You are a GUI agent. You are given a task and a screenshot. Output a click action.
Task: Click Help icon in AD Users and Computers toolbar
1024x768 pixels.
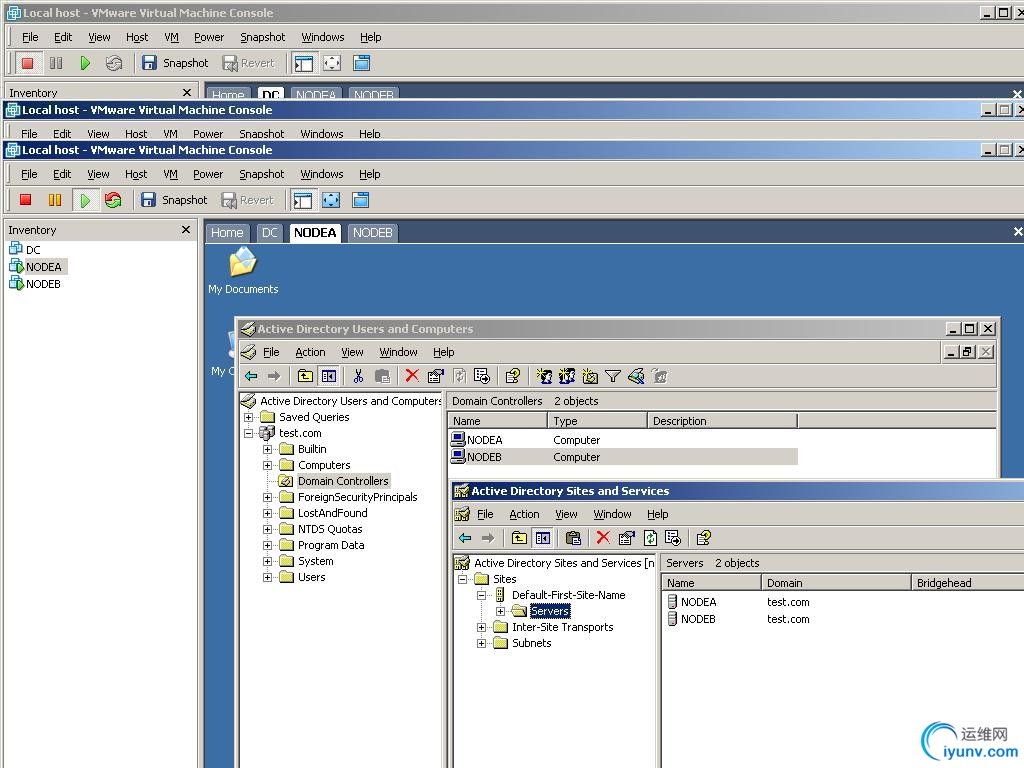point(513,376)
